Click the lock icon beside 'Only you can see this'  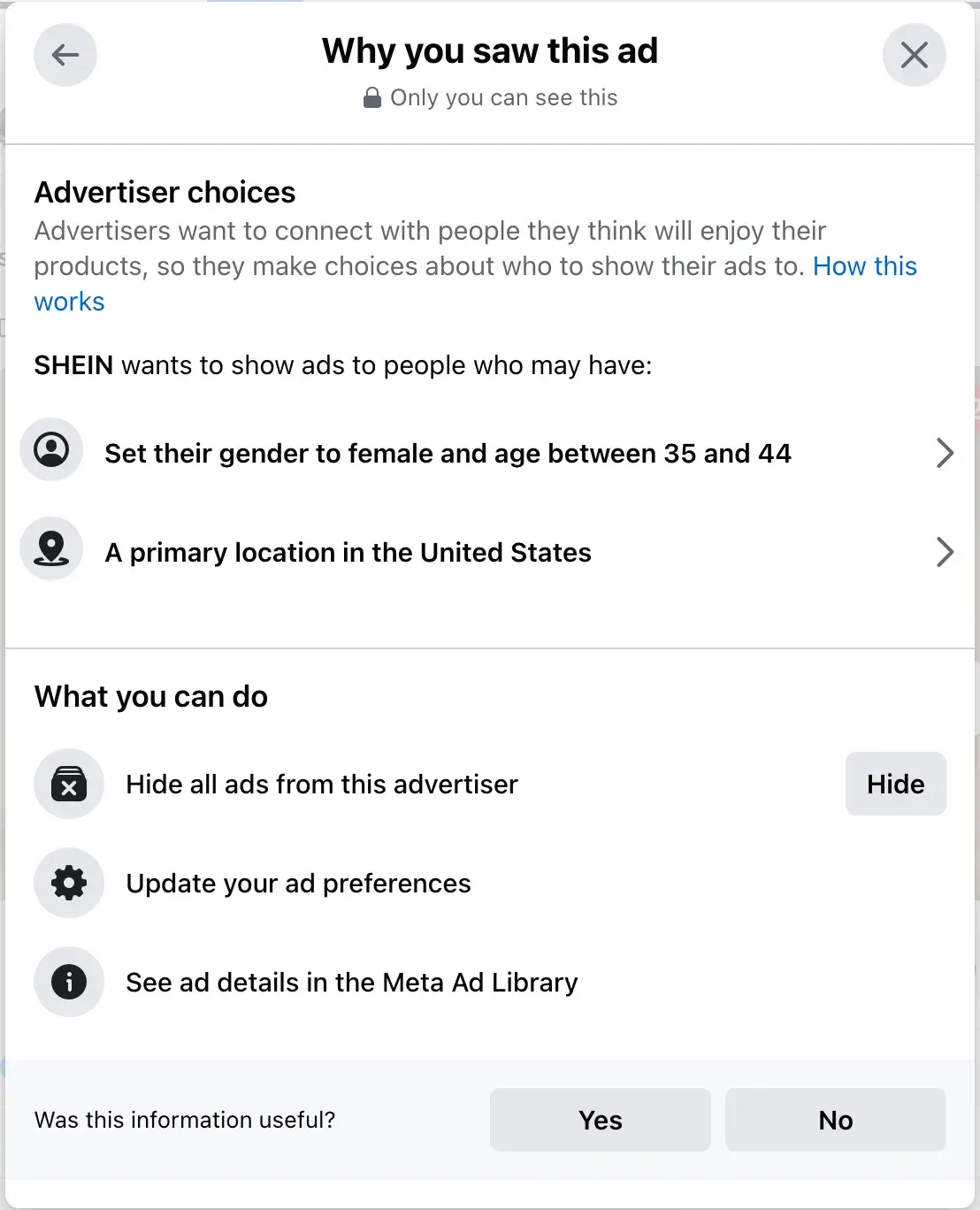click(372, 97)
